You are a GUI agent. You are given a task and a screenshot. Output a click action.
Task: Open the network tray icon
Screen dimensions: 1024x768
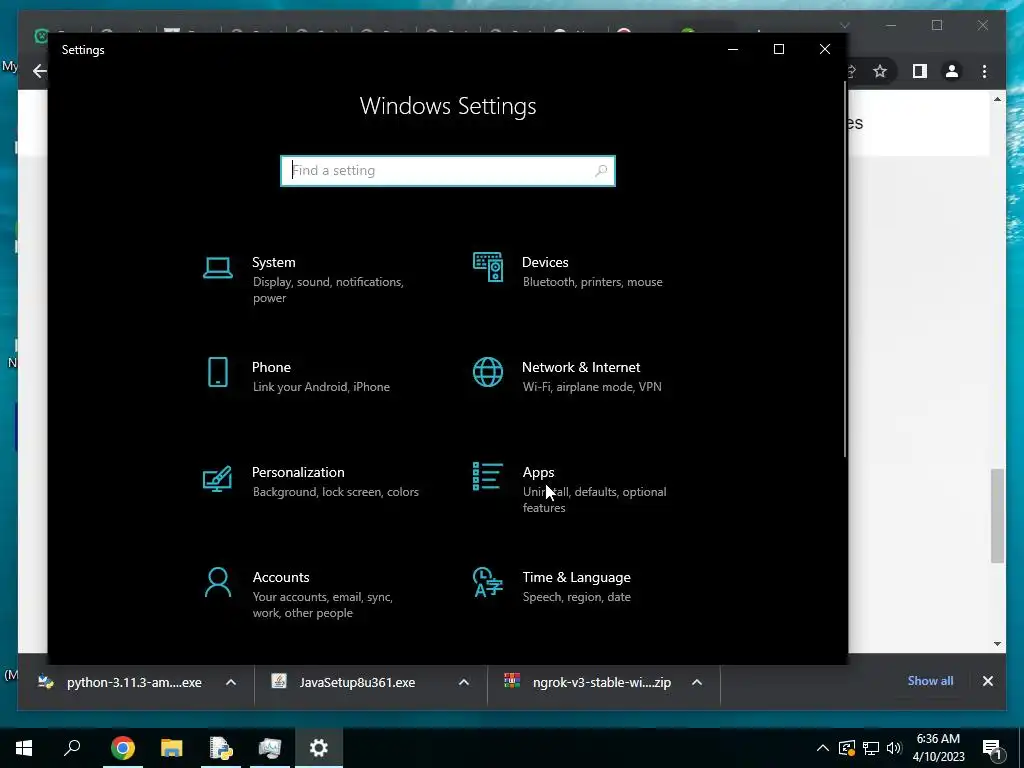pos(871,748)
